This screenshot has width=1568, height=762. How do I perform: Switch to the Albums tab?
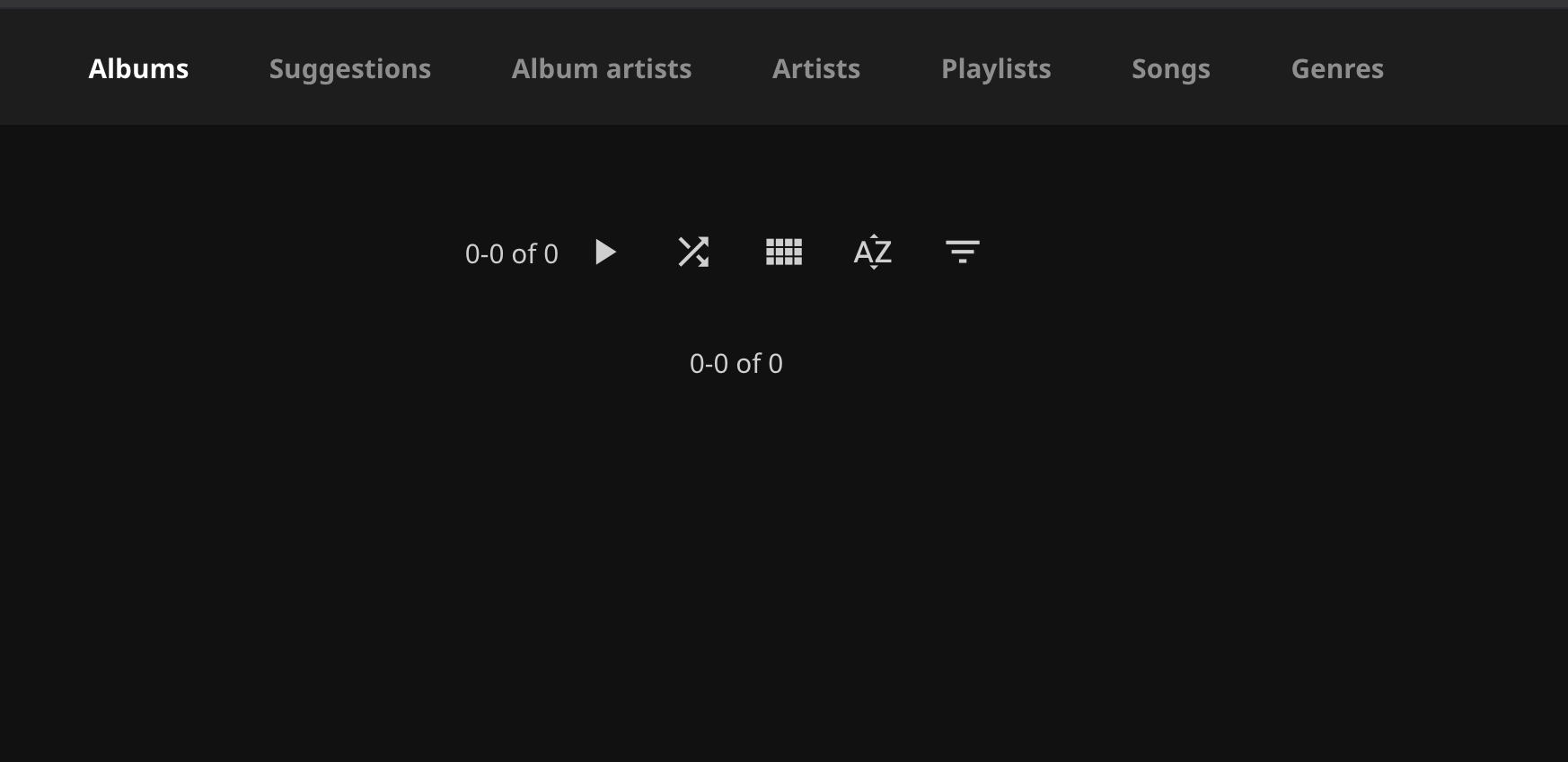(x=138, y=69)
